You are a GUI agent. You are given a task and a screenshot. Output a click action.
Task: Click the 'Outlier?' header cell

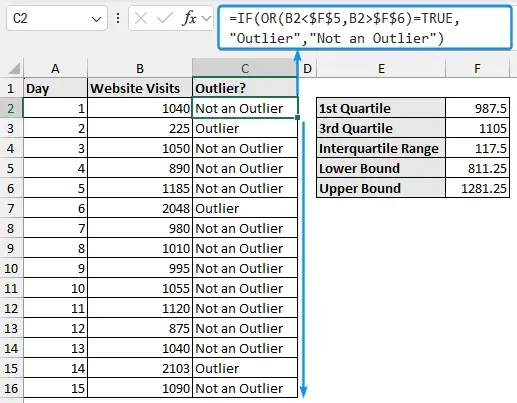[245, 88]
